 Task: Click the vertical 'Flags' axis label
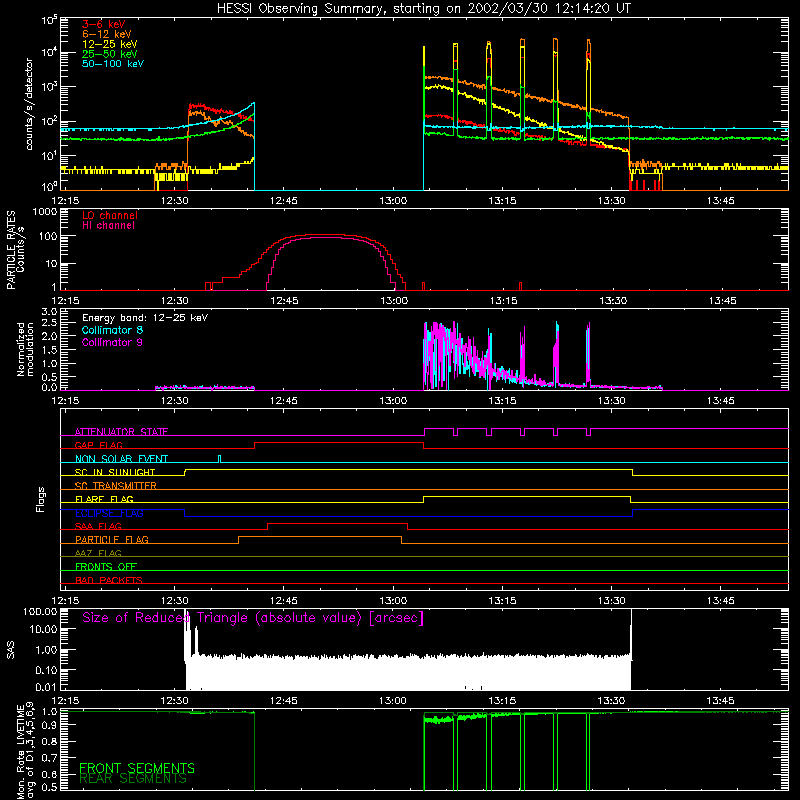pyautogui.click(x=41, y=499)
